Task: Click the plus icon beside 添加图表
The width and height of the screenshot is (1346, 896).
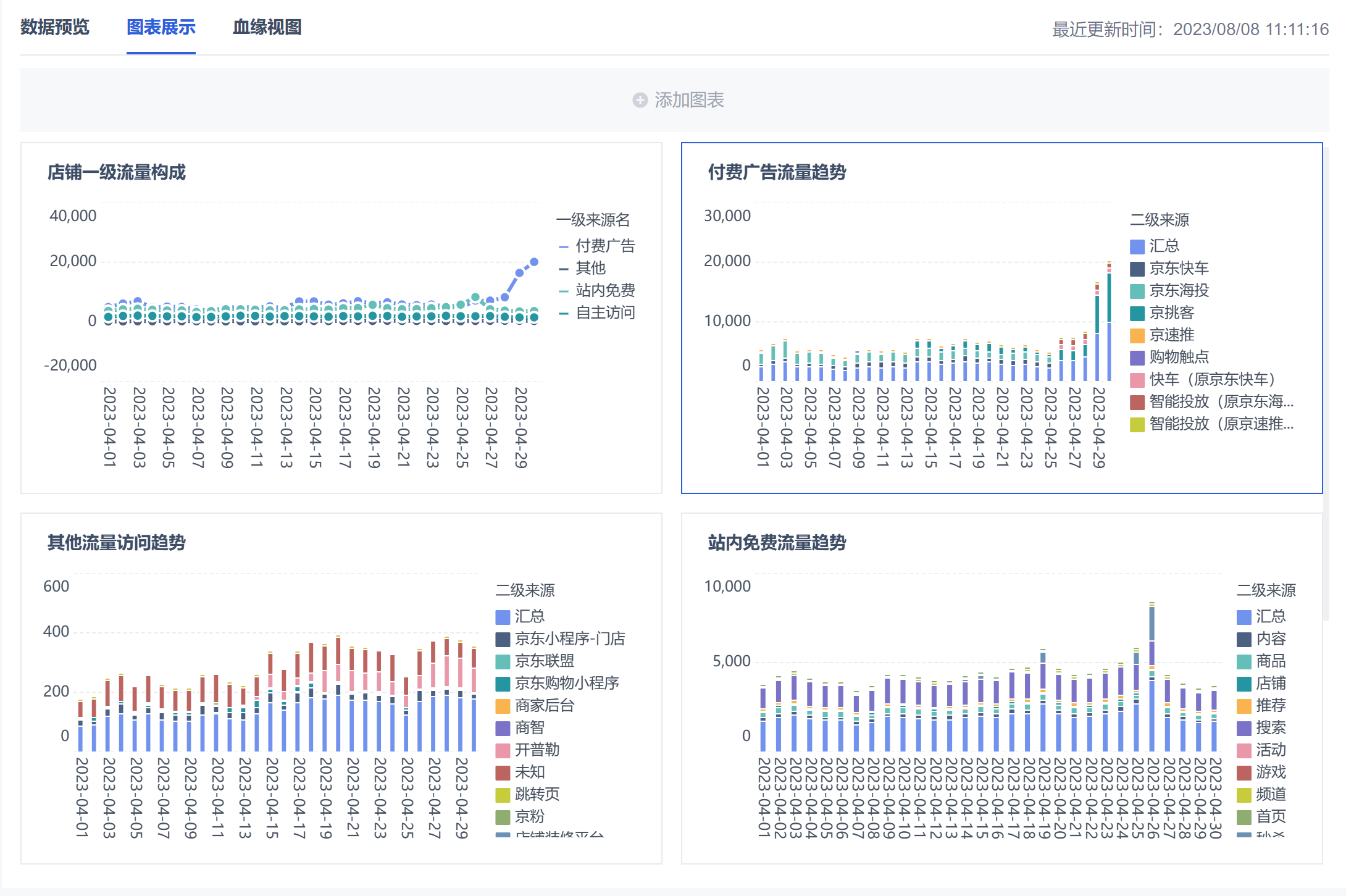Action: [640, 100]
